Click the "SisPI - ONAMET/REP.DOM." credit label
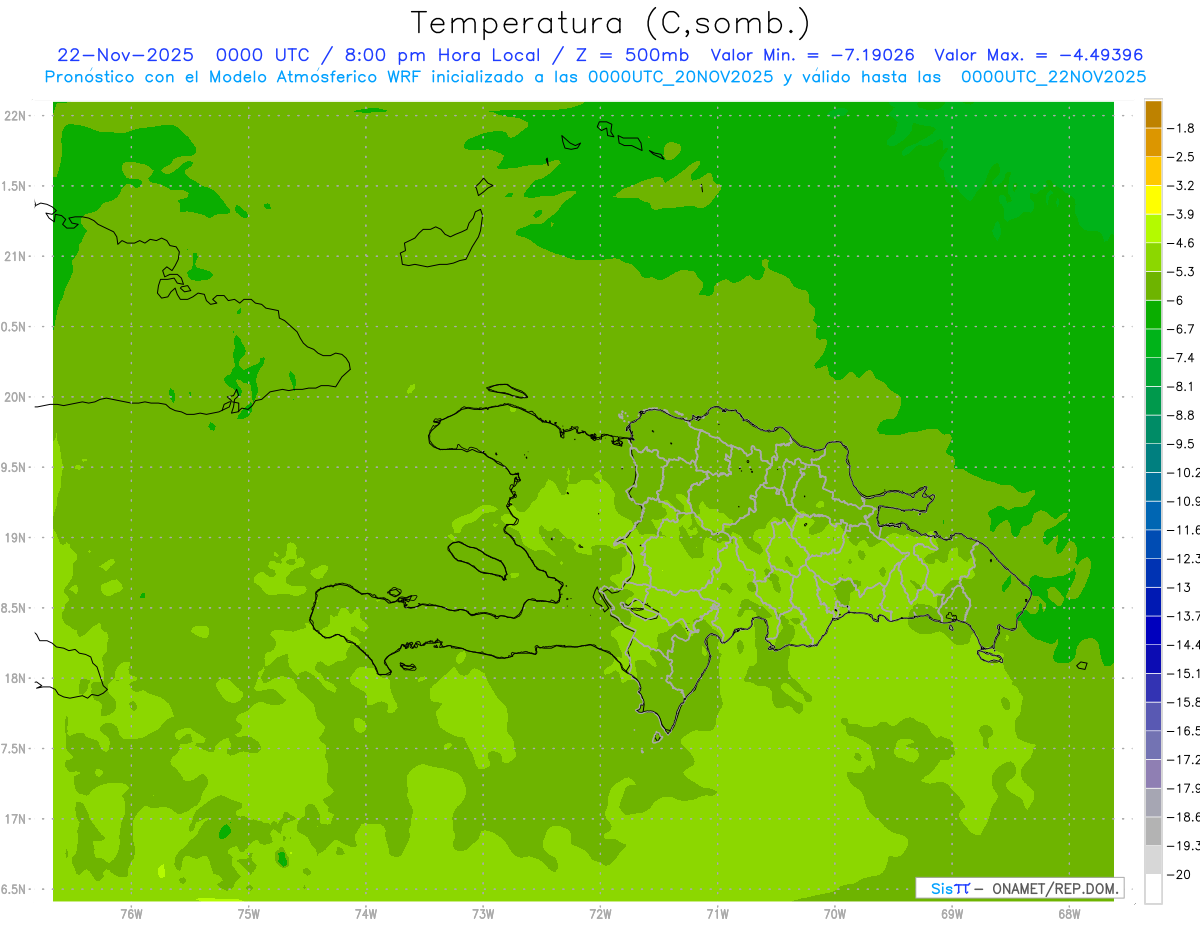1200x927 pixels. point(1020,888)
